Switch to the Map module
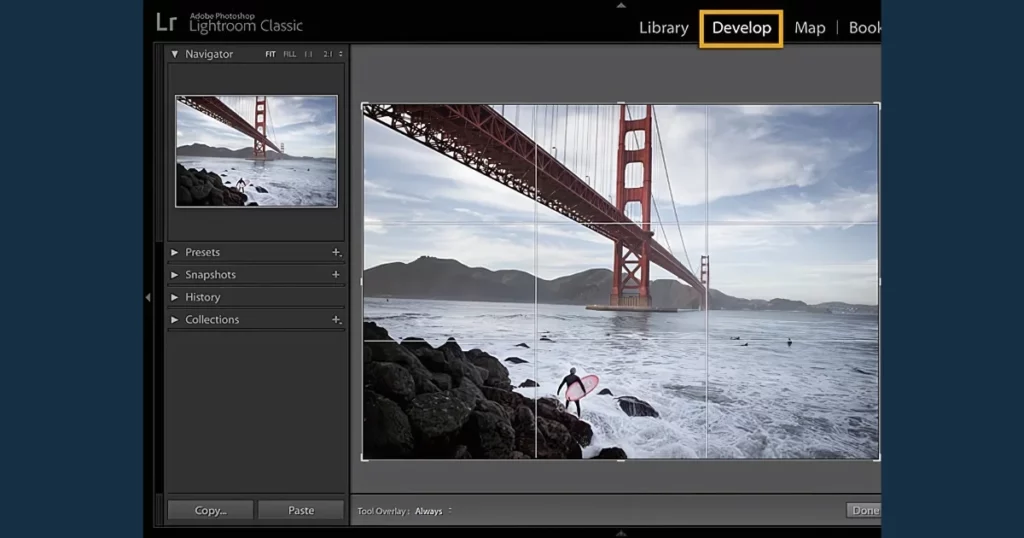Screen dimensions: 1024x538 (x=810, y=28)
